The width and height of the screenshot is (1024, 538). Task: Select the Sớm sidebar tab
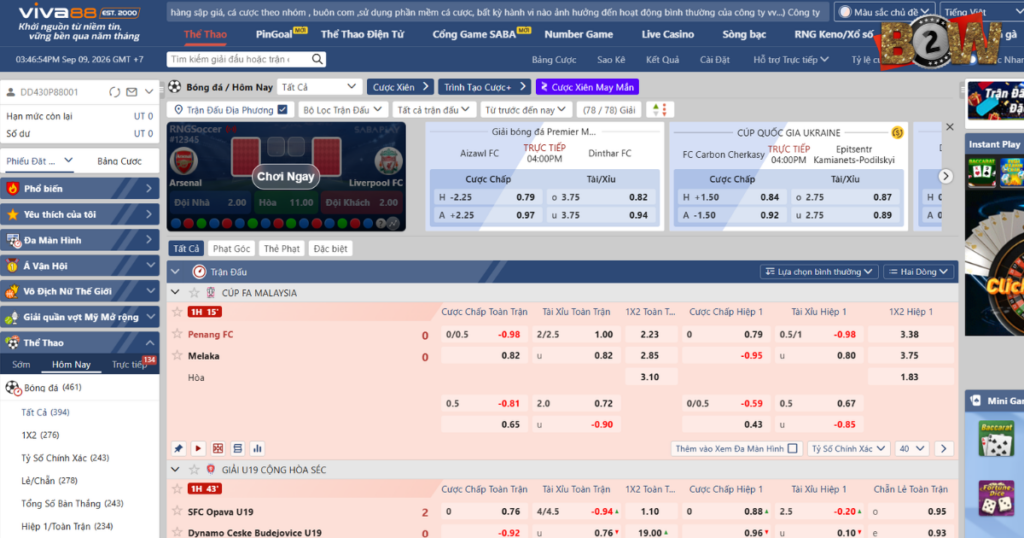(x=21, y=364)
